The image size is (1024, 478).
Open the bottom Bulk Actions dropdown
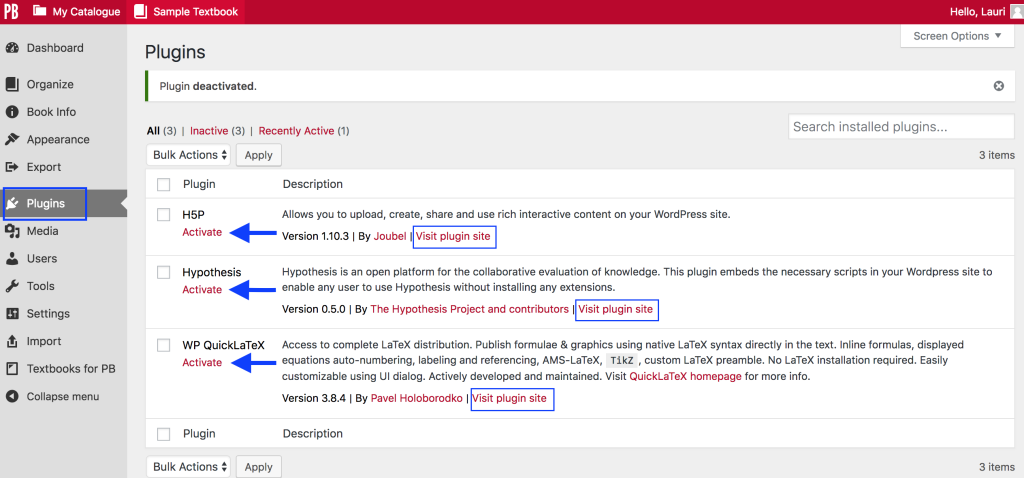coord(189,467)
